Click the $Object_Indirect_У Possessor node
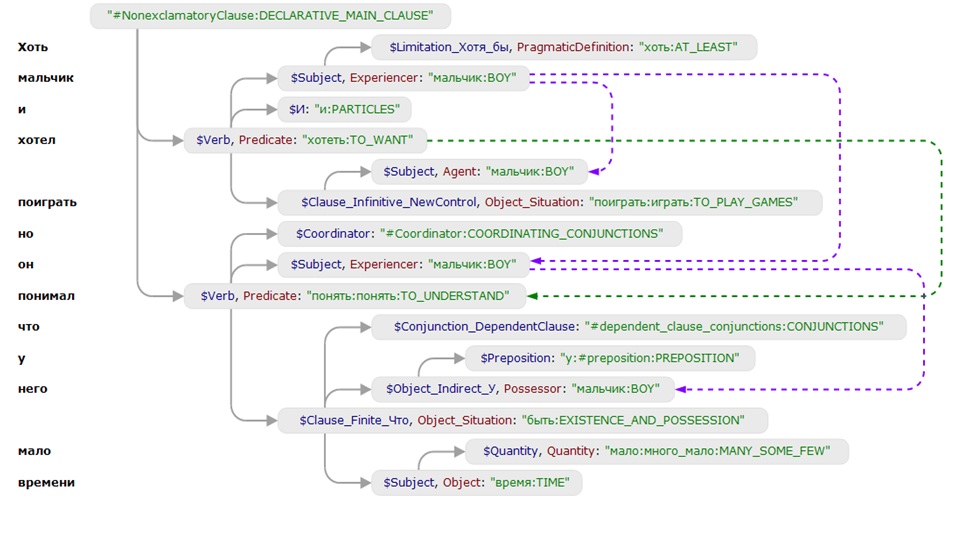 click(x=523, y=389)
